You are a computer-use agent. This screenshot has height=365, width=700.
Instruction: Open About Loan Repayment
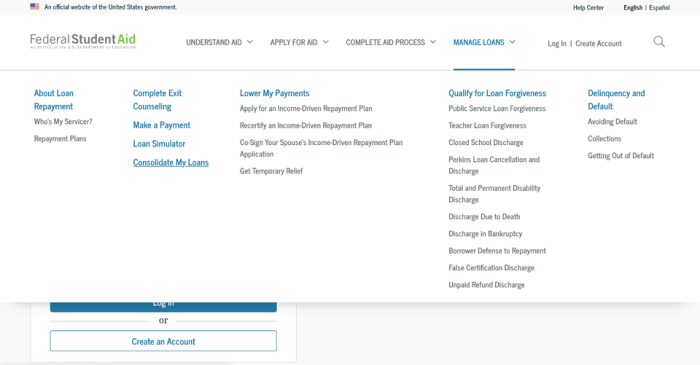tap(54, 100)
